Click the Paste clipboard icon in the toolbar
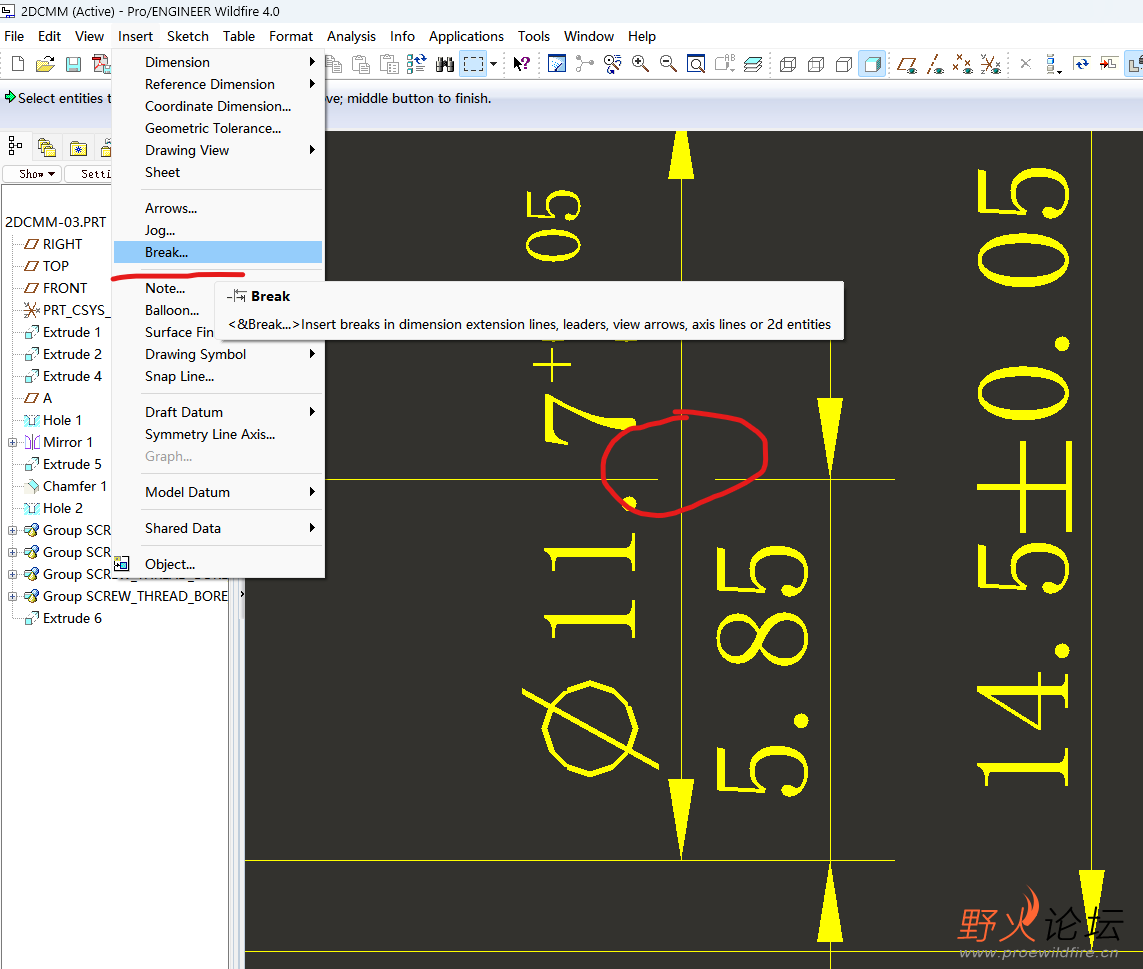 coord(361,64)
